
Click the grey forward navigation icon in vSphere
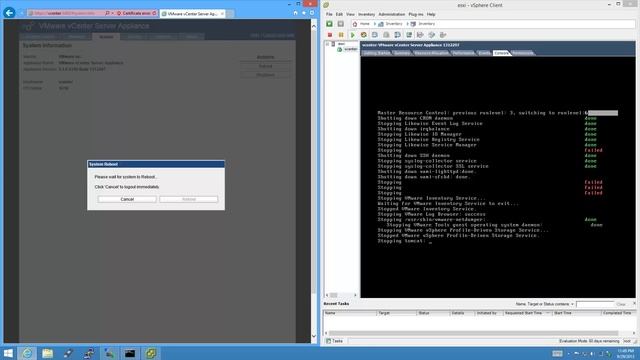(x=340, y=24)
